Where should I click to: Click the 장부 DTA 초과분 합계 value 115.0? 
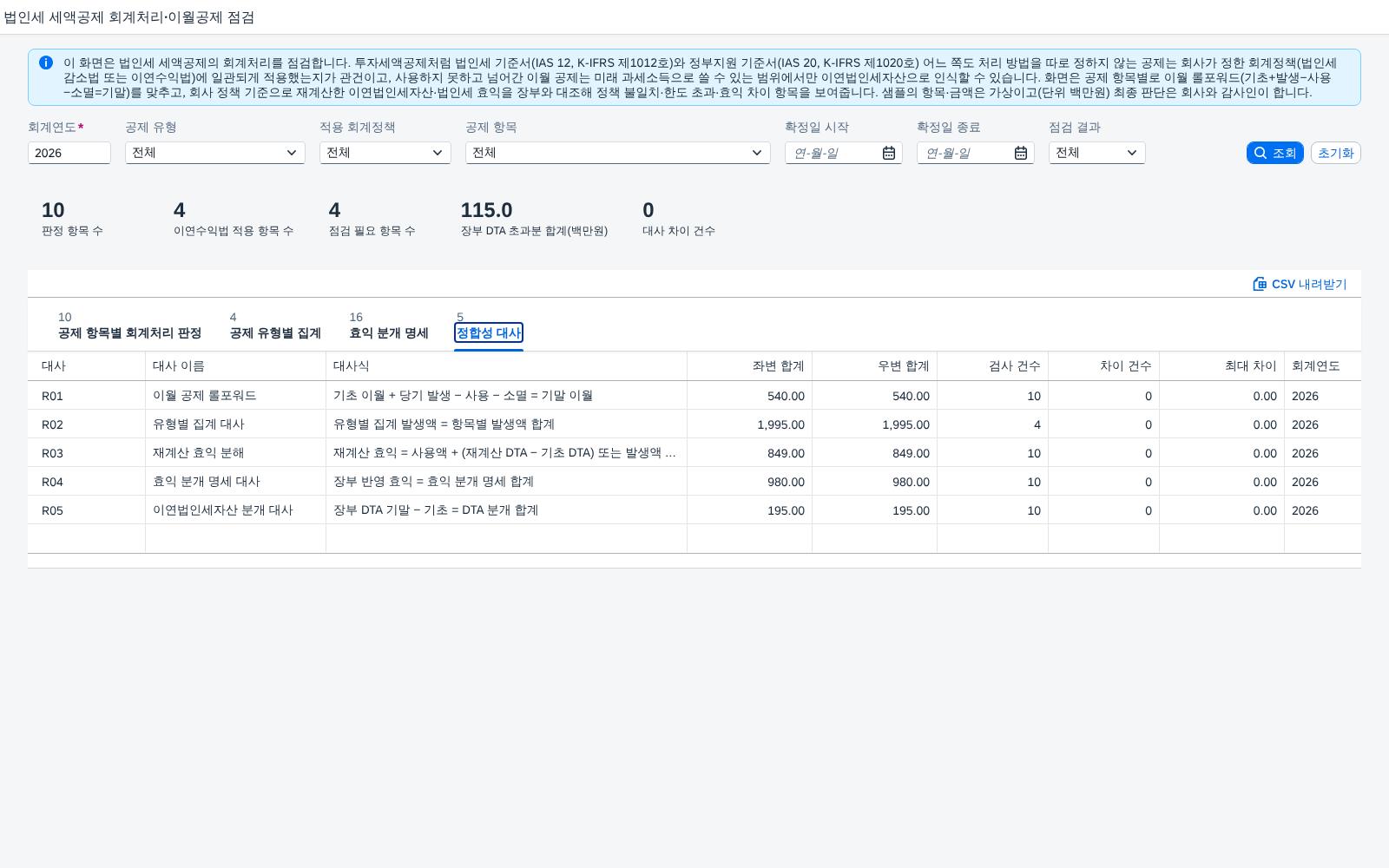click(486, 210)
